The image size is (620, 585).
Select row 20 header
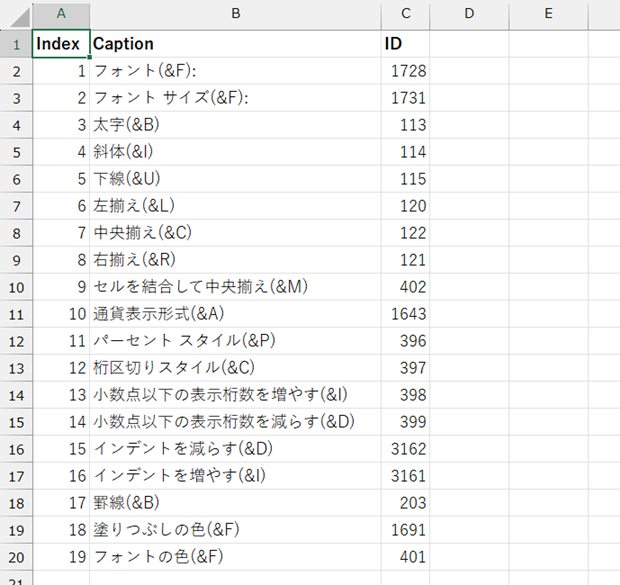click(16, 557)
